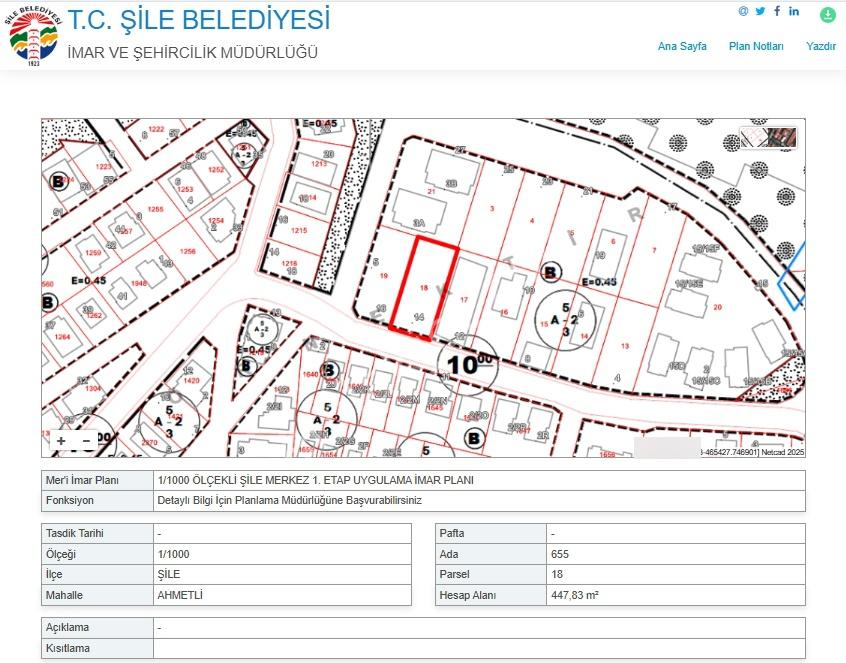Click the T.C. ŞİLE BELEDİYESİ title

coord(199,20)
